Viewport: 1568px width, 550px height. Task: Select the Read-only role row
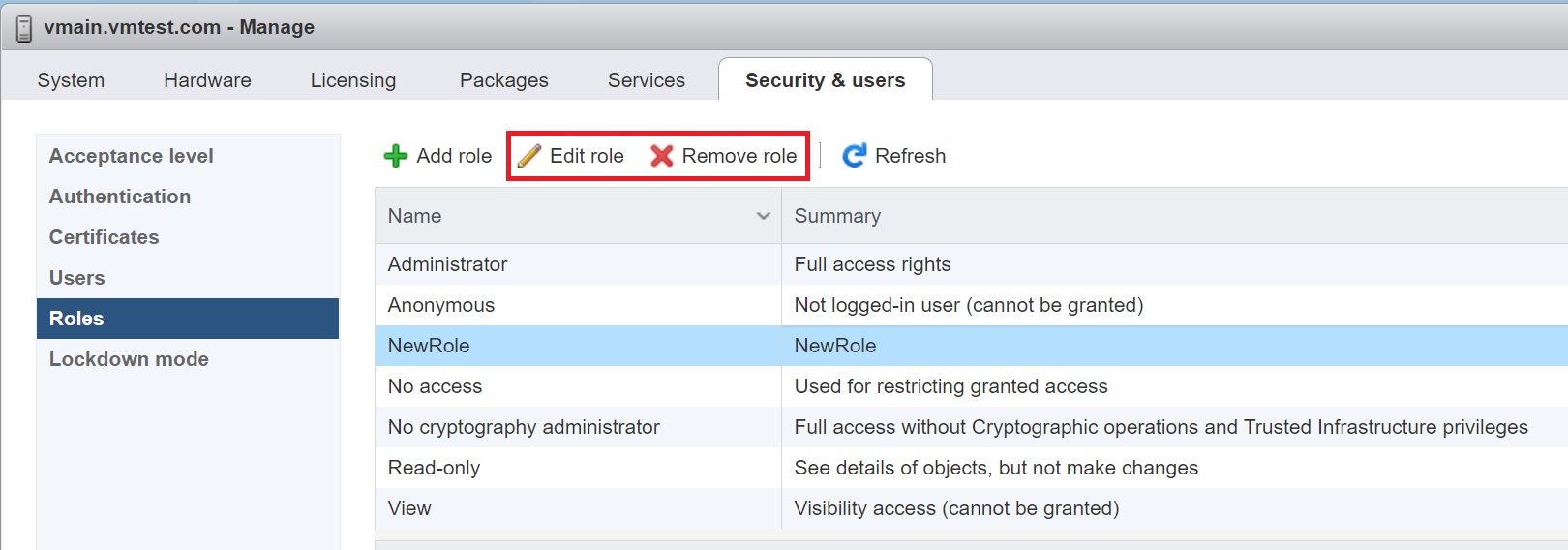pyautogui.click(x=434, y=468)
